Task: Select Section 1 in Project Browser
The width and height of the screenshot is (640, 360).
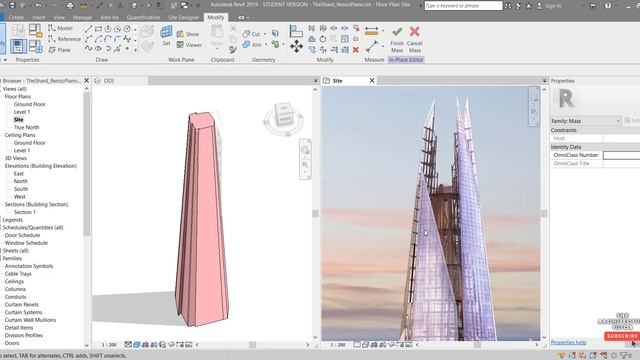Action: click(x=24, y=212)
